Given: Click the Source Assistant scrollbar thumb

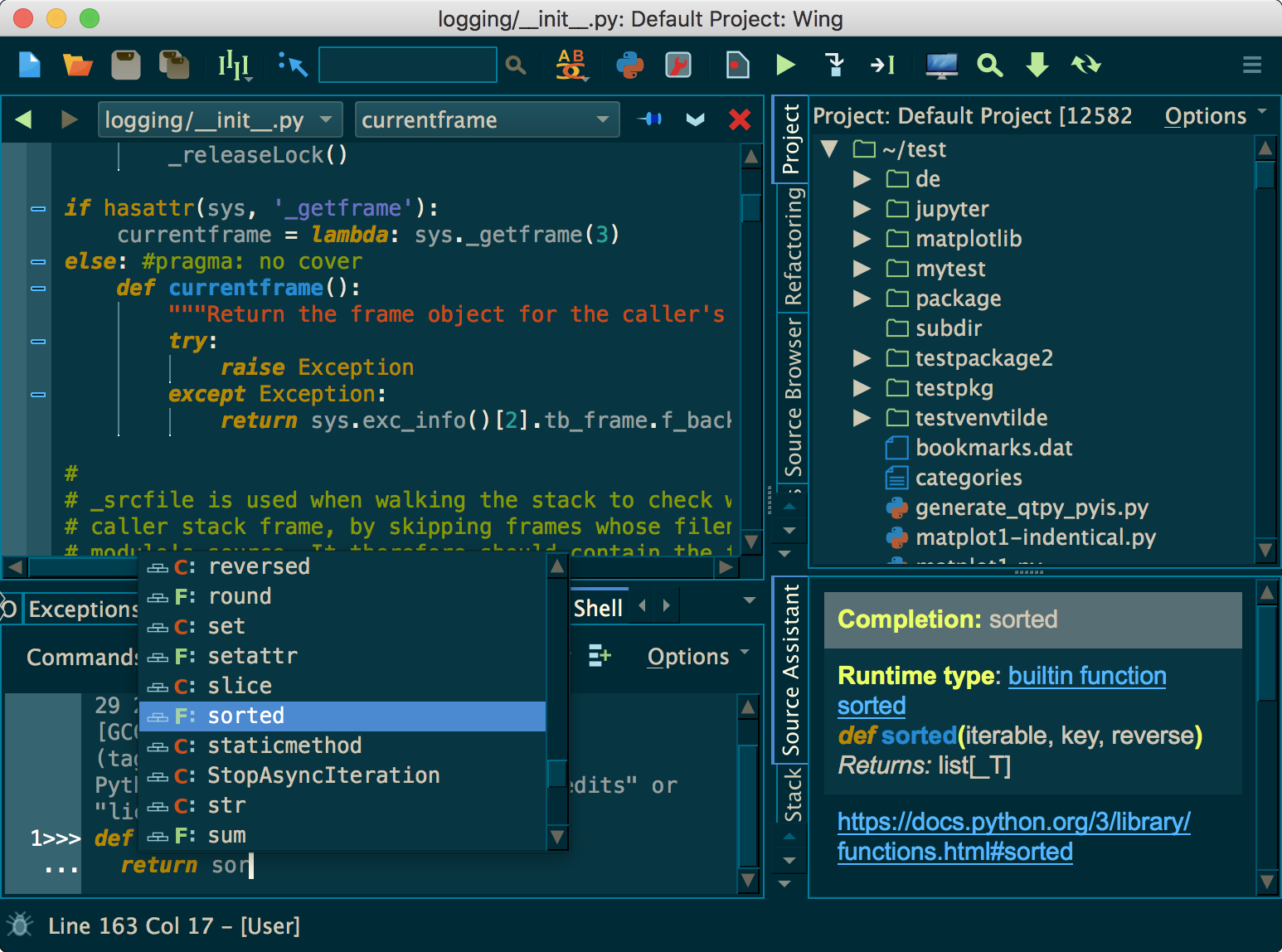Looking at the screenshot, I should coord(1266,653).
